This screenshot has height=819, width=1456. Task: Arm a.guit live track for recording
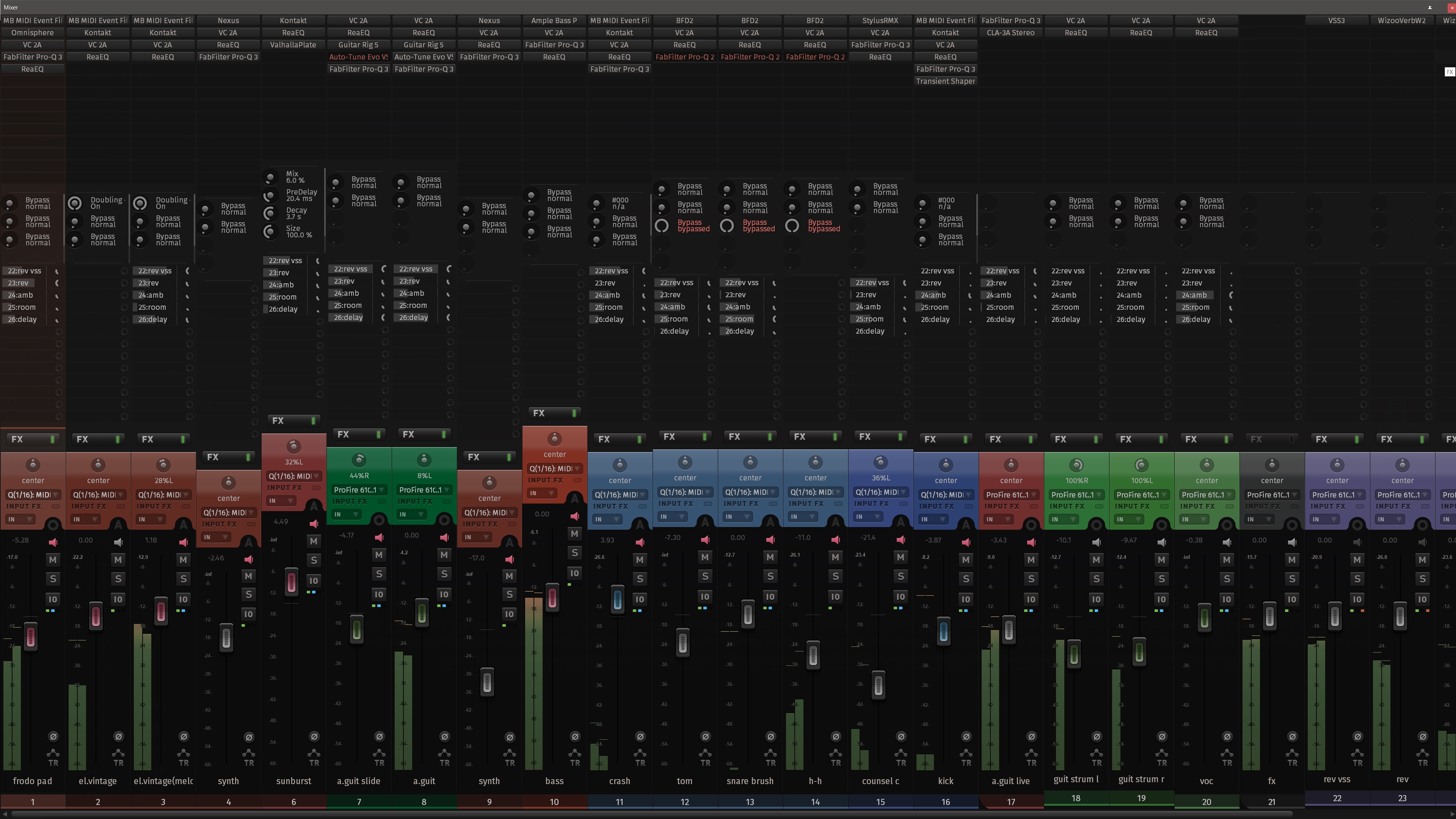pos(1031,525)
